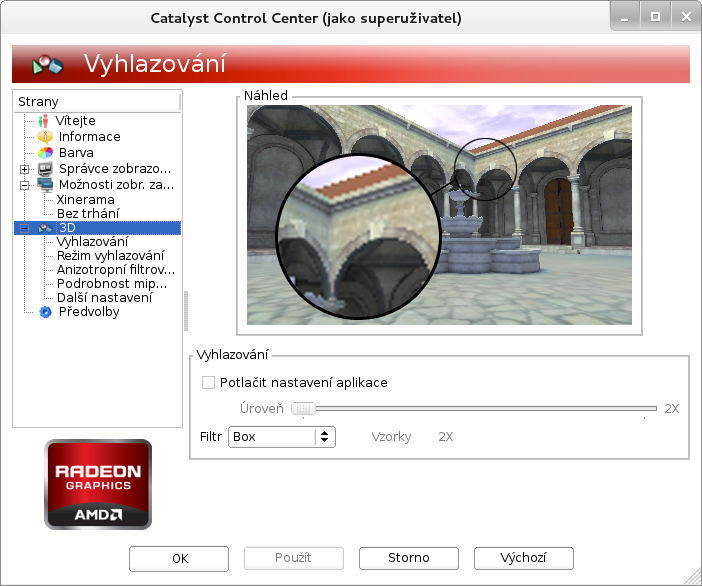Click the Předvolby gear icon
The height and width of the screenshot is (586, 702).
(45, 312)
